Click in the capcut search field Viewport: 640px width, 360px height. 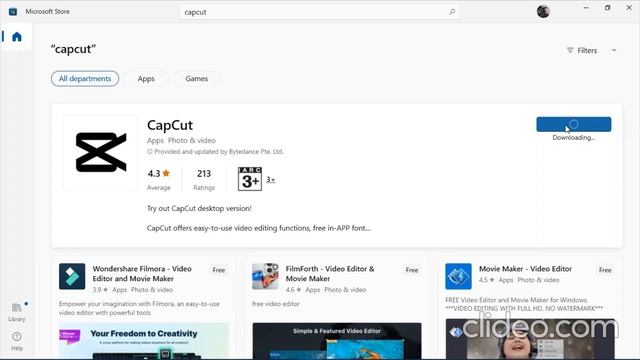pos(320,12)
